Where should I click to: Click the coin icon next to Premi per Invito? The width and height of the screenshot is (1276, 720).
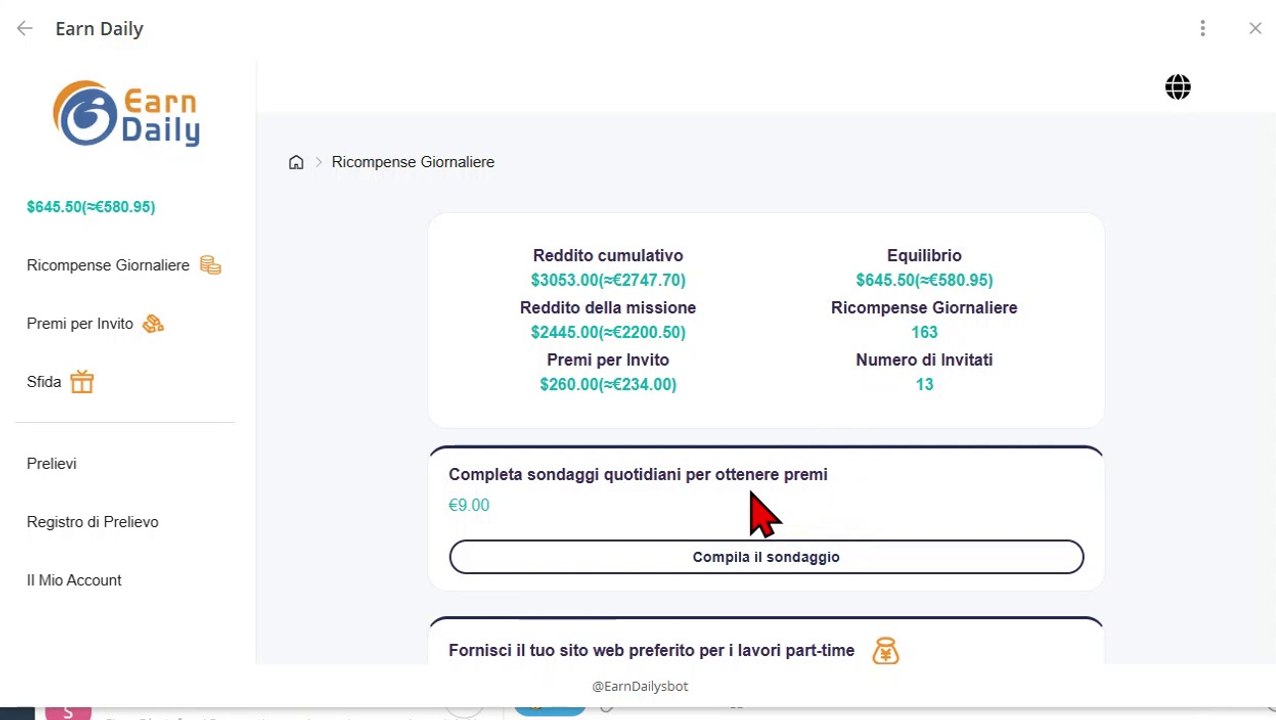click(153, 323)
